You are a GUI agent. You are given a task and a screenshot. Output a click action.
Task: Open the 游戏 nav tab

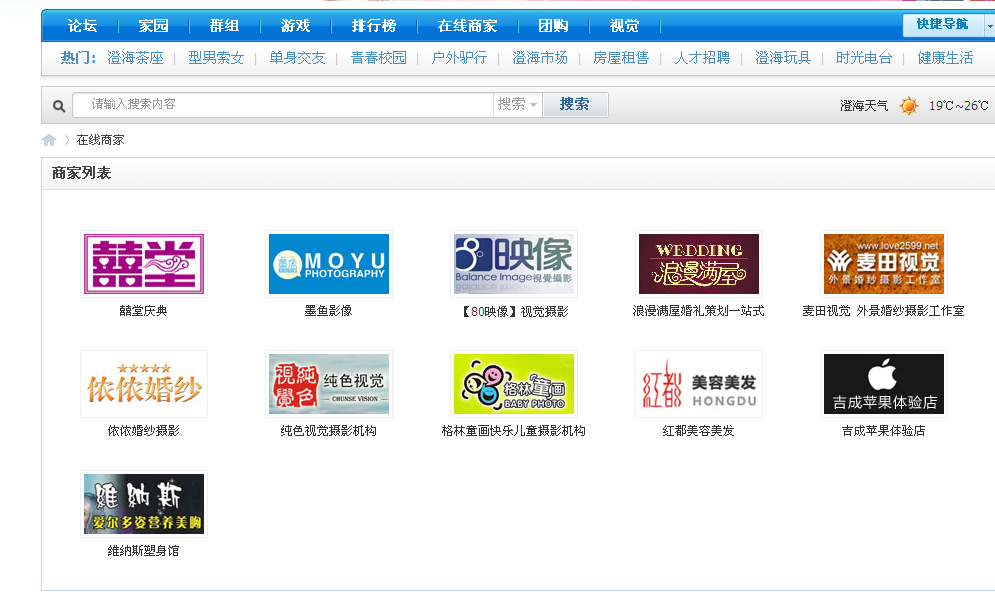click(x=296, y=26)
